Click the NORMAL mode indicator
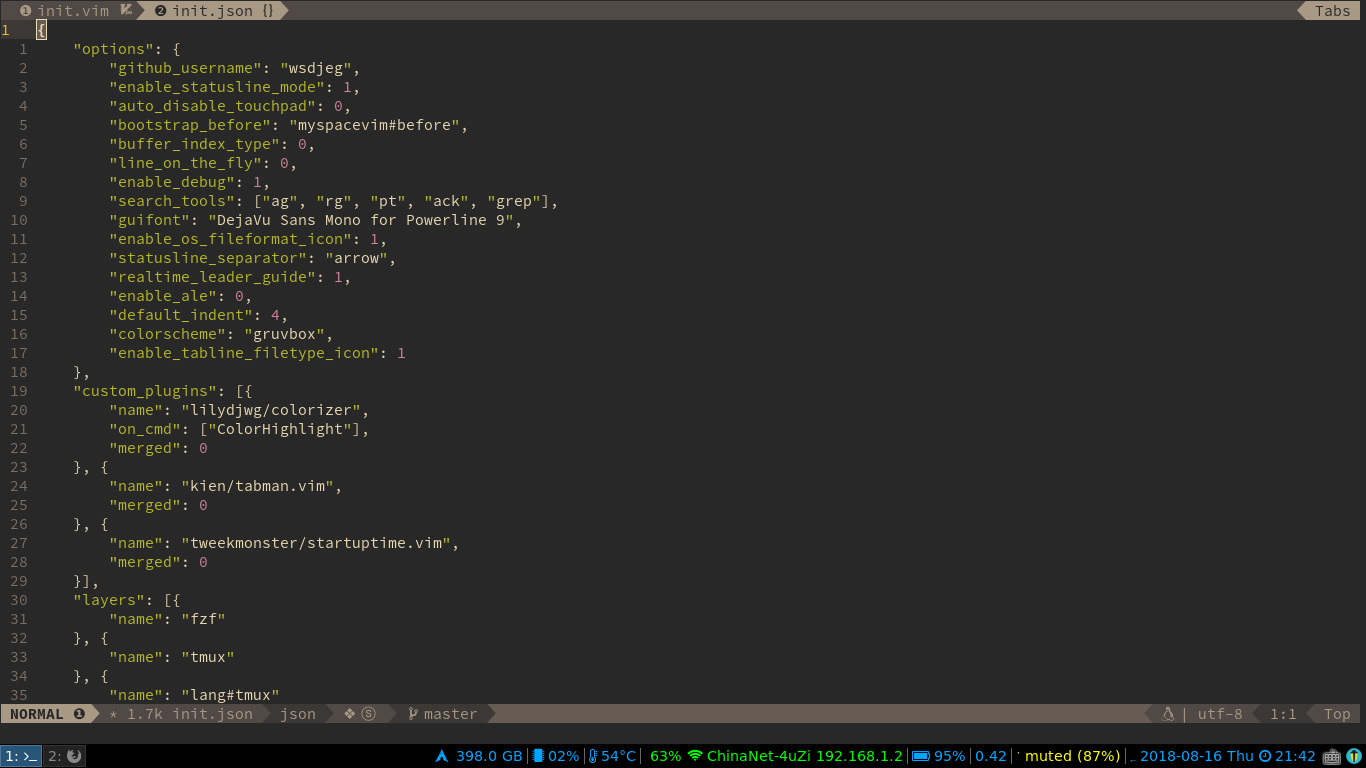 tap(37, 714)
